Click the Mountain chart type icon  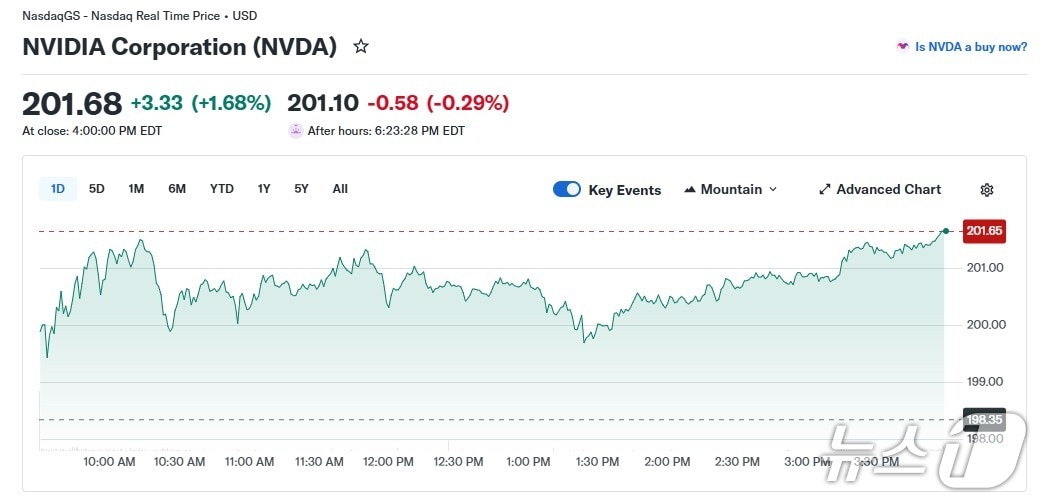pyautogui.click(x=690, y=190)
